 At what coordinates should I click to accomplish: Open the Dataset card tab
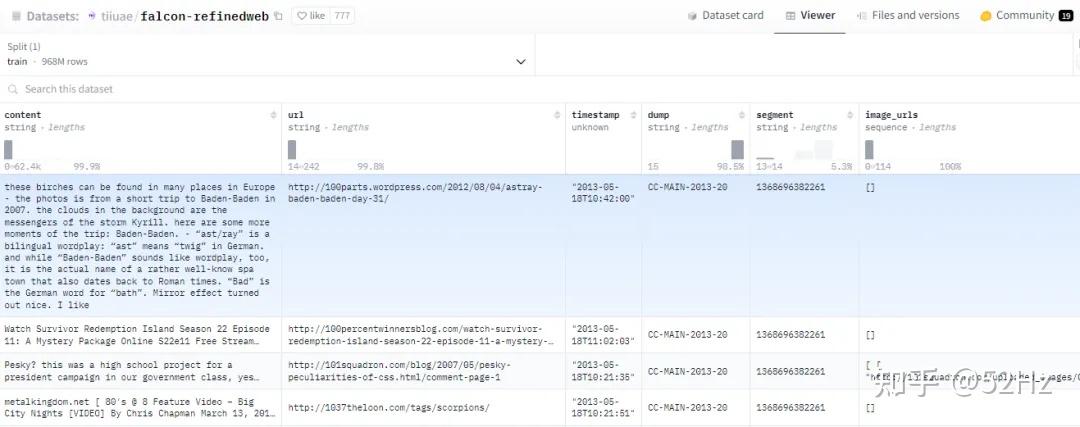coord(725,15)
